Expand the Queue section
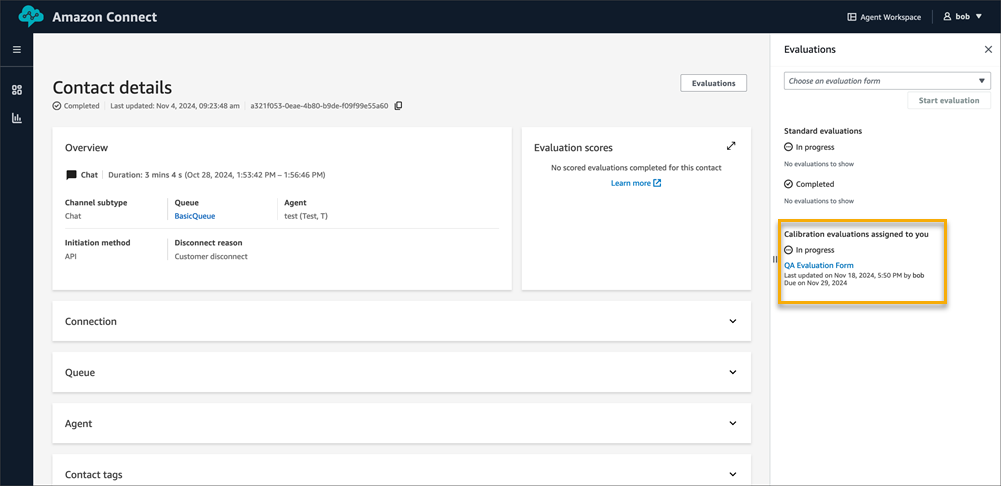The width and height of the screenshot is (1001, 486). tap(732, 372)
